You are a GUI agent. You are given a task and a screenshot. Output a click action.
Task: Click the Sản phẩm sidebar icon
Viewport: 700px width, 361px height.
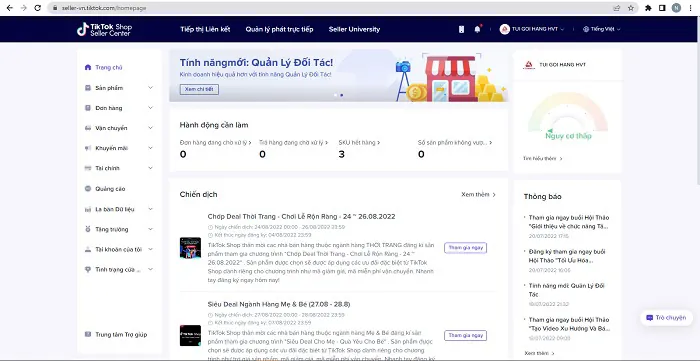click(88, 88)
